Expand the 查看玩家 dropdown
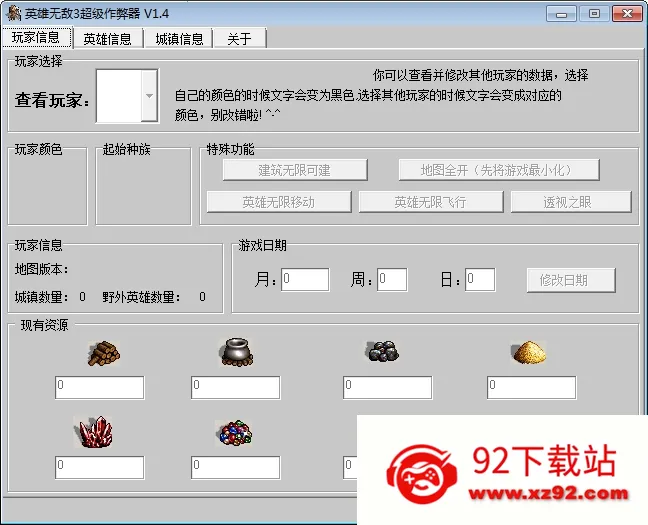Image resolution: width=648 pixels, height=525 pixels. 149,96
